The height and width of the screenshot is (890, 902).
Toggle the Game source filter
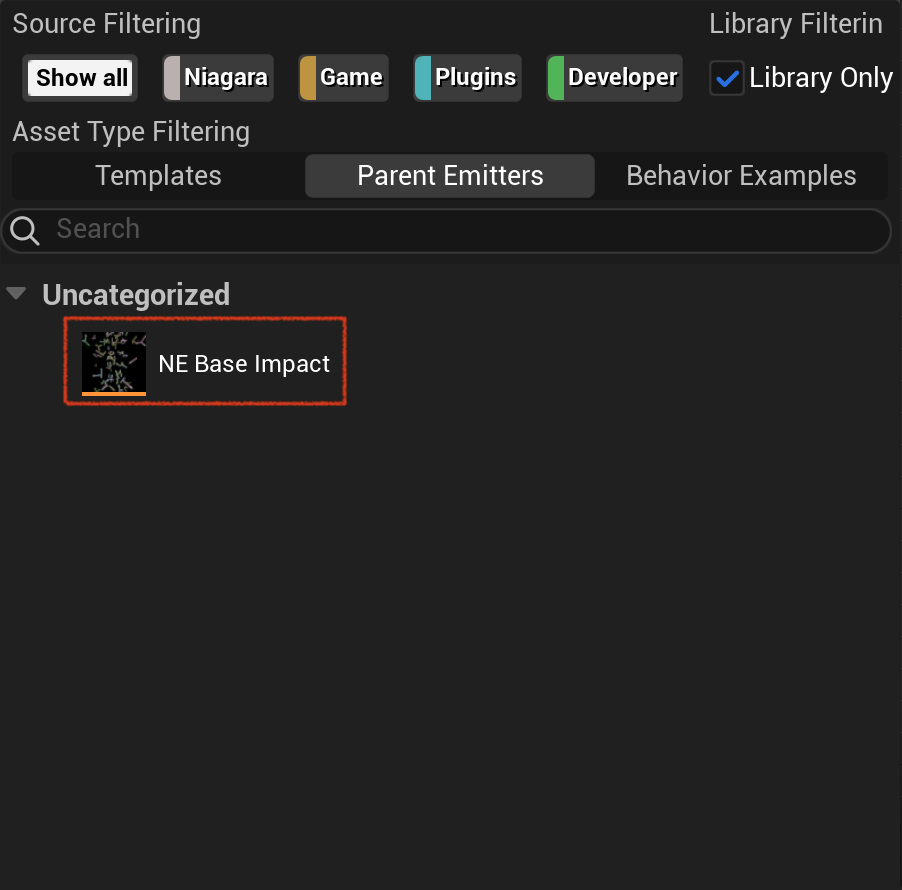[x=344, y=78]
